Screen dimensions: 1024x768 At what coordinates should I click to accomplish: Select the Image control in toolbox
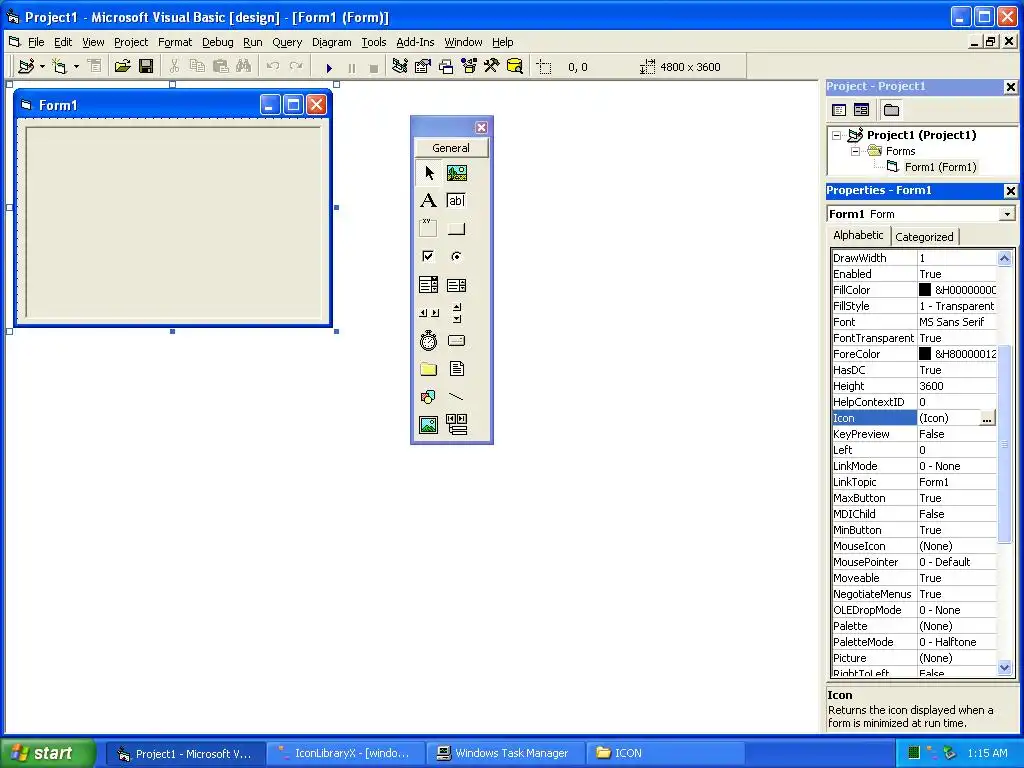(x=428, y=424)
